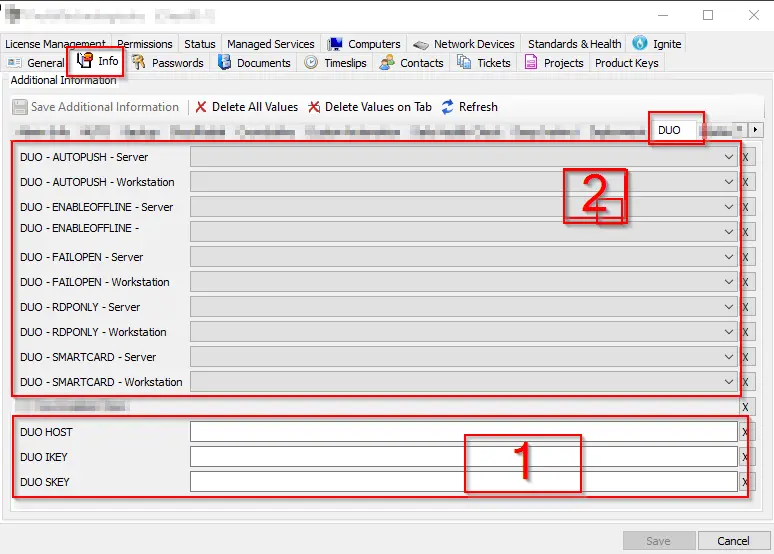Viewport: 774px width, 554px height.
Task: Select the Status tab
Action: 199,44
